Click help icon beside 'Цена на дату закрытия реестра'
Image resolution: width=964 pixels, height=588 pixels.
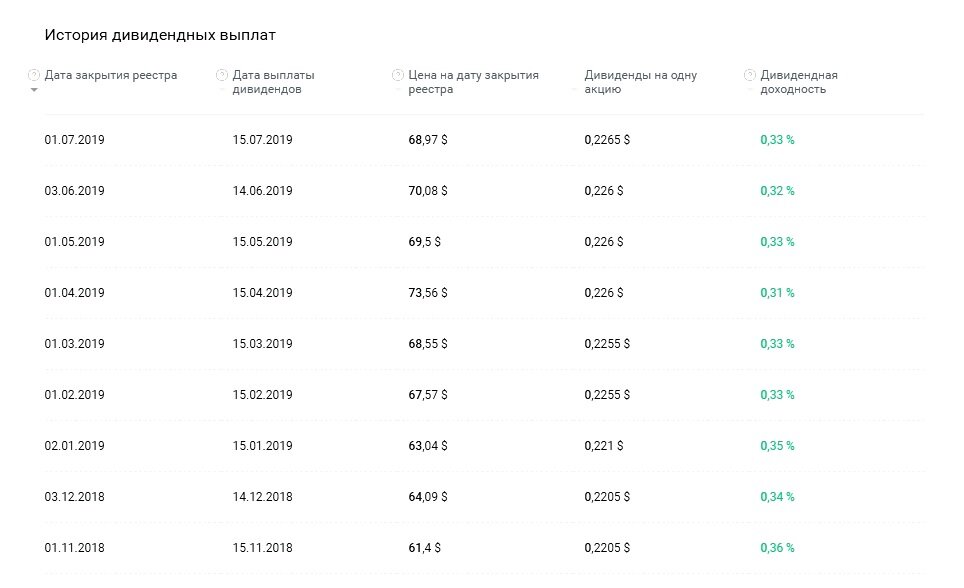(398, 75)
